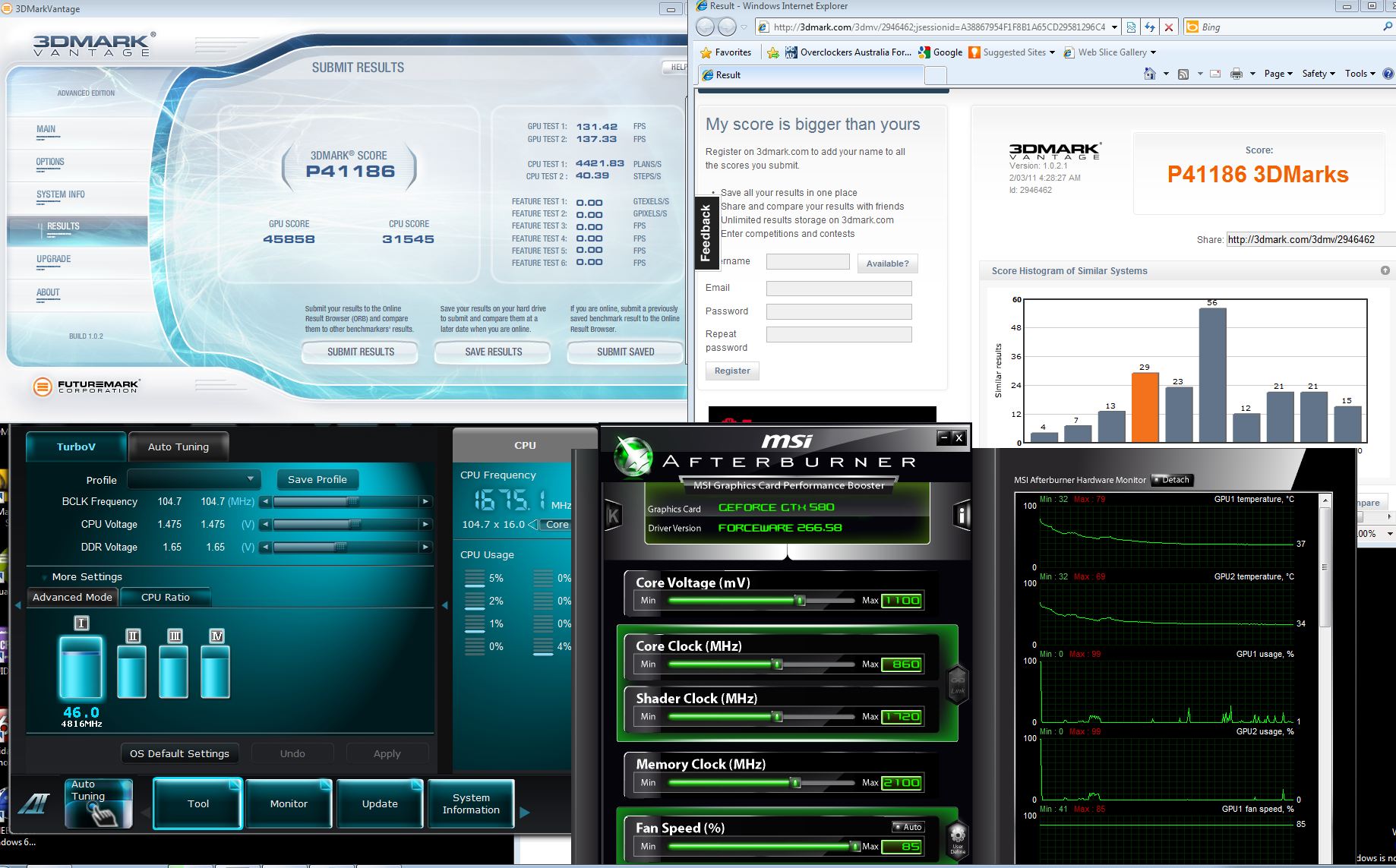Click the SUBMIT RESULTS button

pyautogui.click(x=360, y=352)
